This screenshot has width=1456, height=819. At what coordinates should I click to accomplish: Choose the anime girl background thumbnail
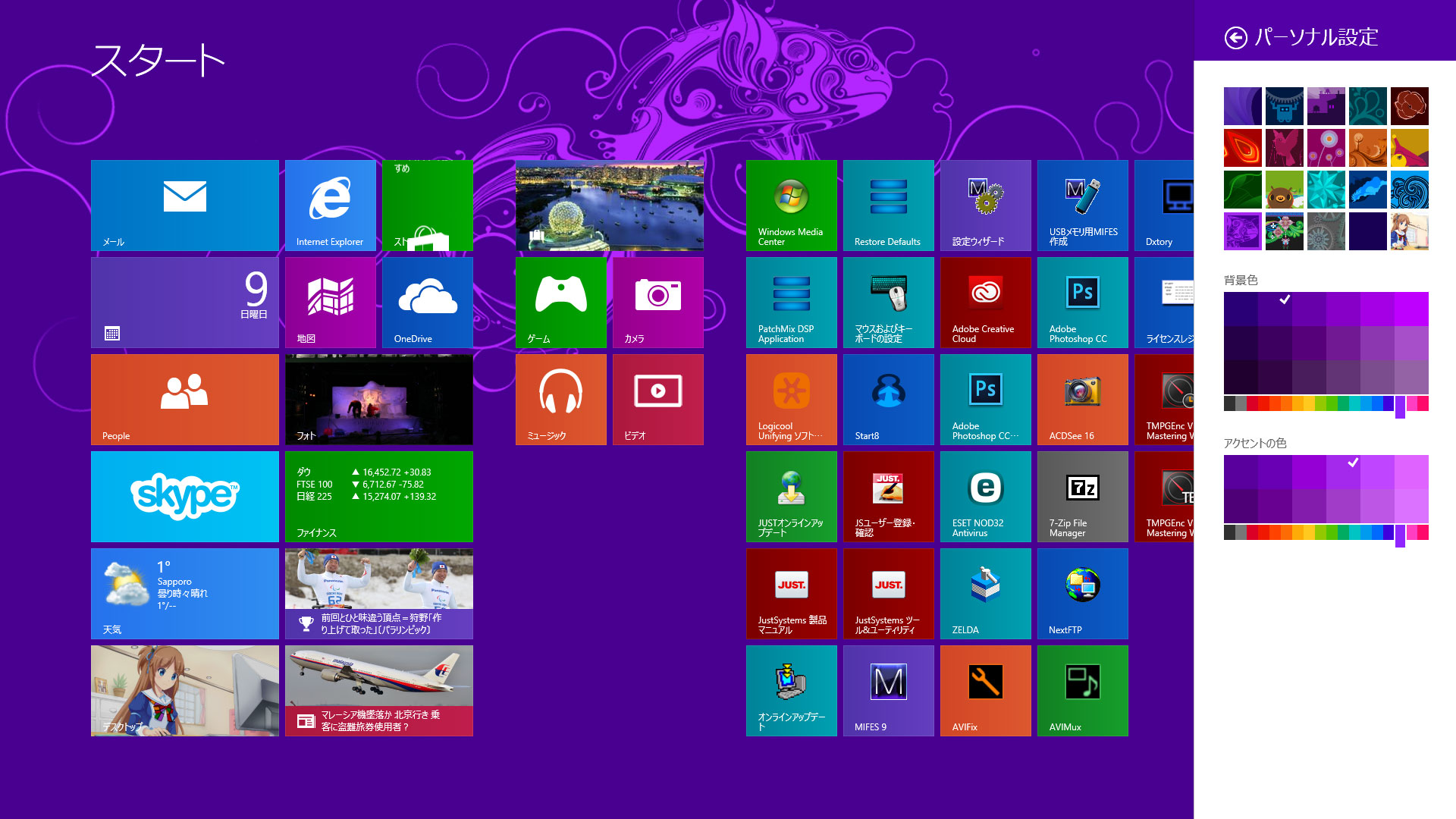pyautogui.click(x=1410, y=231)
